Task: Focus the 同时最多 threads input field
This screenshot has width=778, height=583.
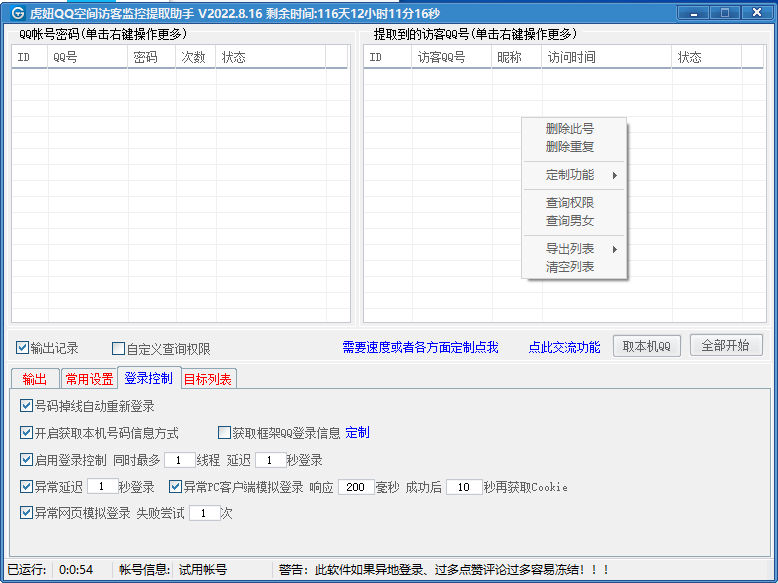Action: (x=179, y=460)
